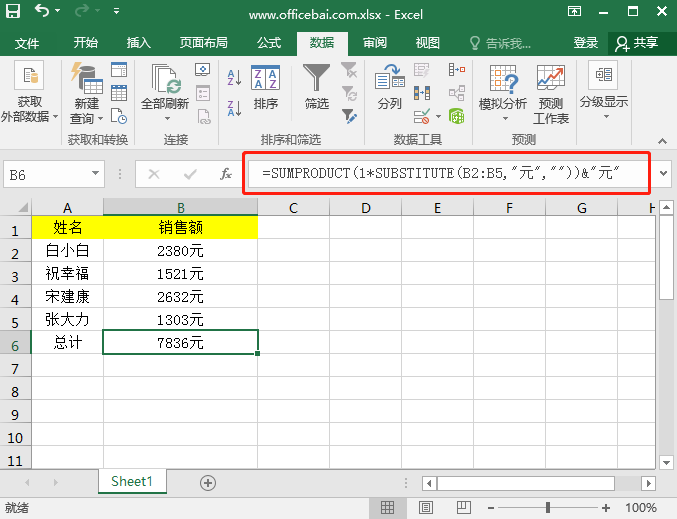Viewport: 677px width, 519px height.
Task: Toggle the 筛选 filter funnel
Action: (x=316, y=86)
